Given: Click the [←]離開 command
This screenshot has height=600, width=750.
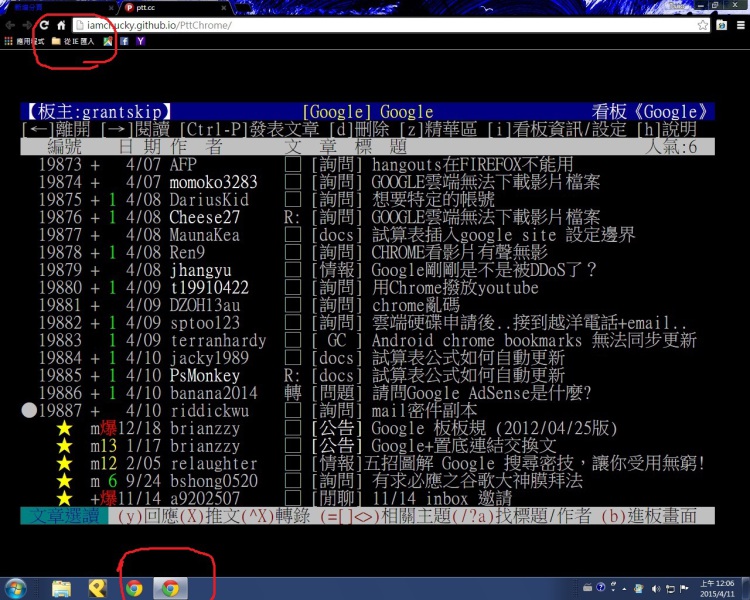Looking at the screenshot, I should click(56, 129).
